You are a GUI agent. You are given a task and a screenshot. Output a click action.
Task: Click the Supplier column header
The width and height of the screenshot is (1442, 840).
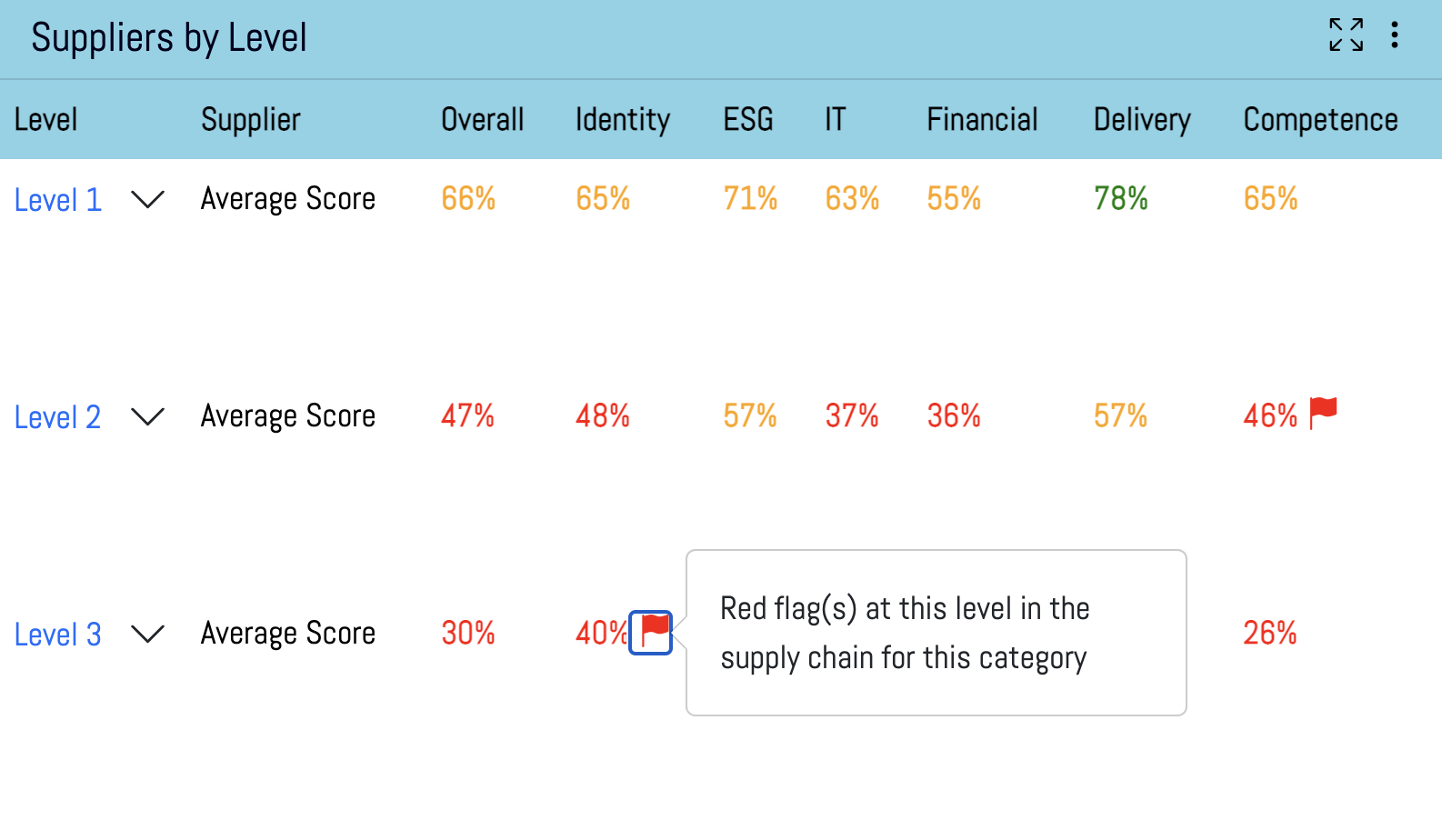251,120
